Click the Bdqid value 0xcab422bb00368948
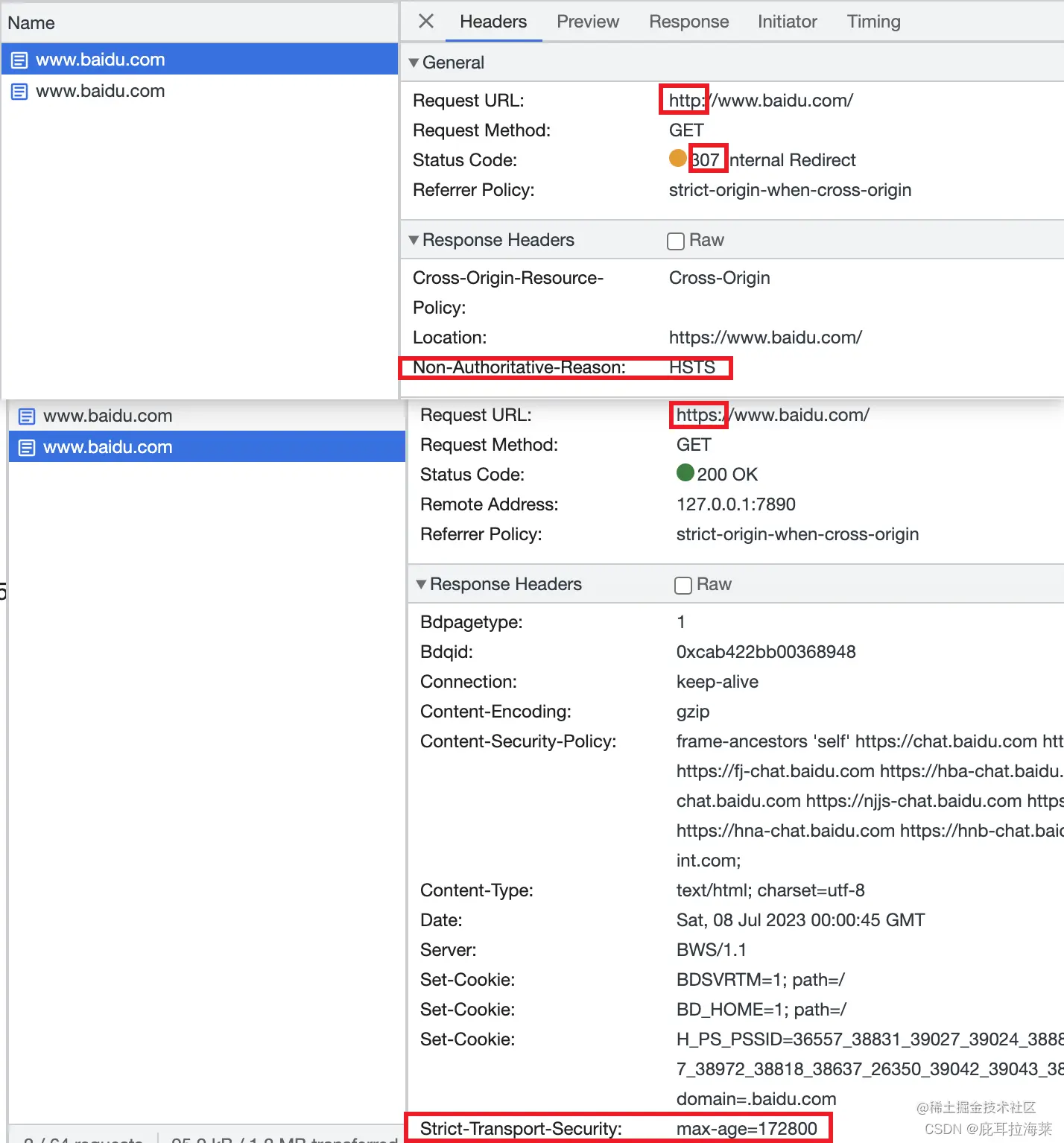 pyautogui.click(x=766, y=652)
